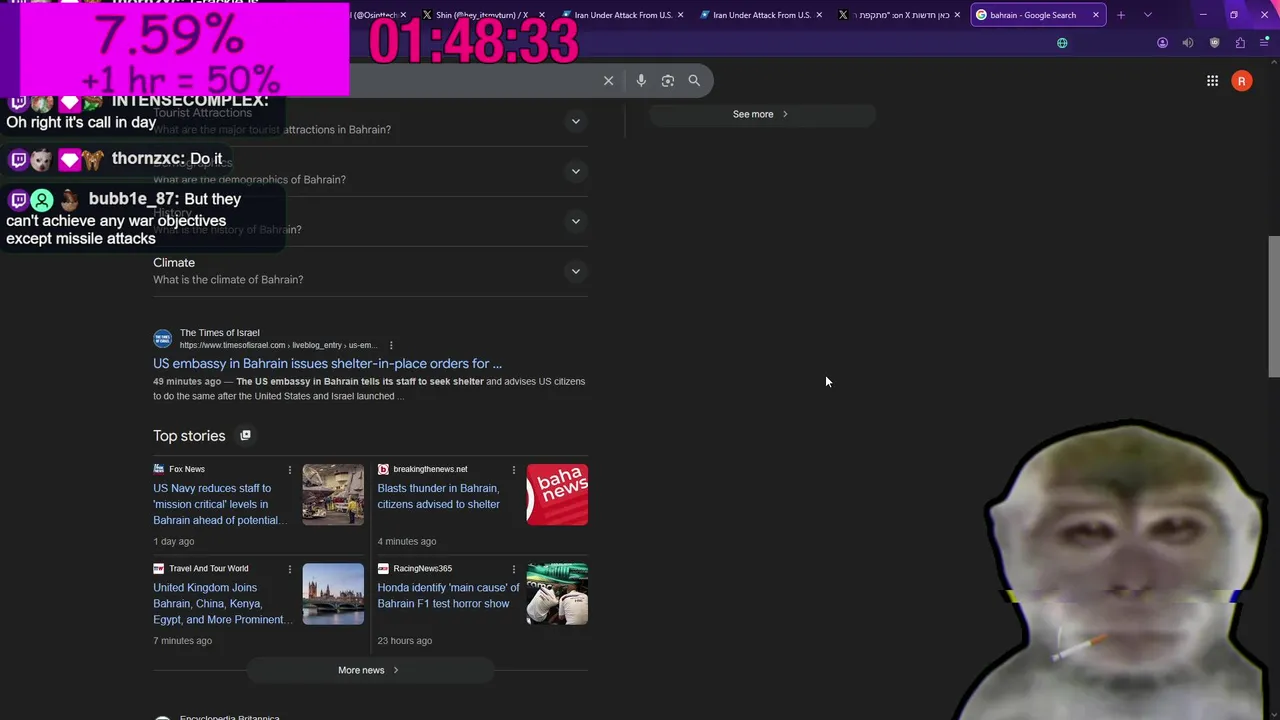Open new browser tab
1280x720 pixels.
(1121, 15)
